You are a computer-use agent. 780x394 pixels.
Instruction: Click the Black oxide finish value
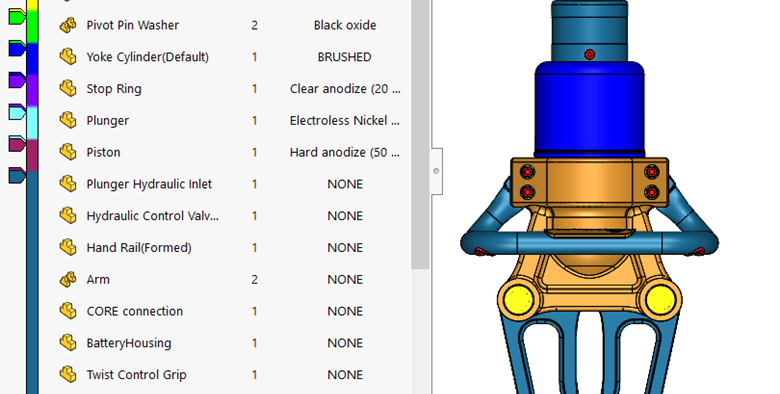point(345,25)
